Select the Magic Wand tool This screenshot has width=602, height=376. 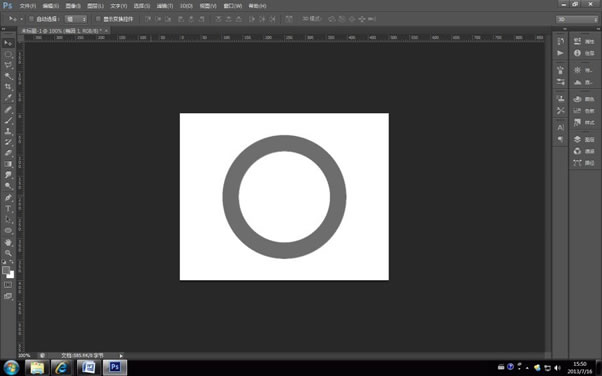(8, 76)
